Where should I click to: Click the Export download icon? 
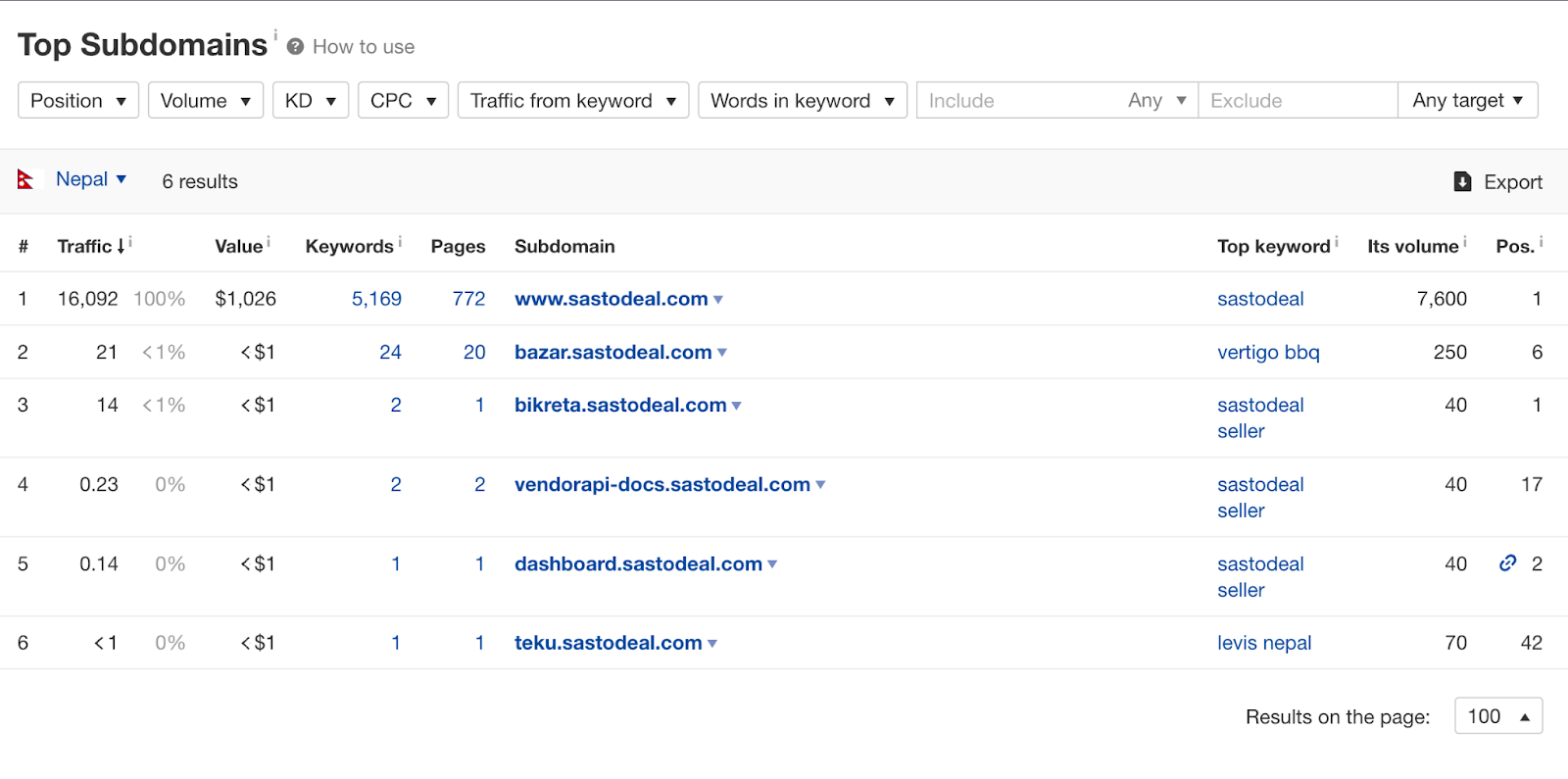[x=1462, y=181]
